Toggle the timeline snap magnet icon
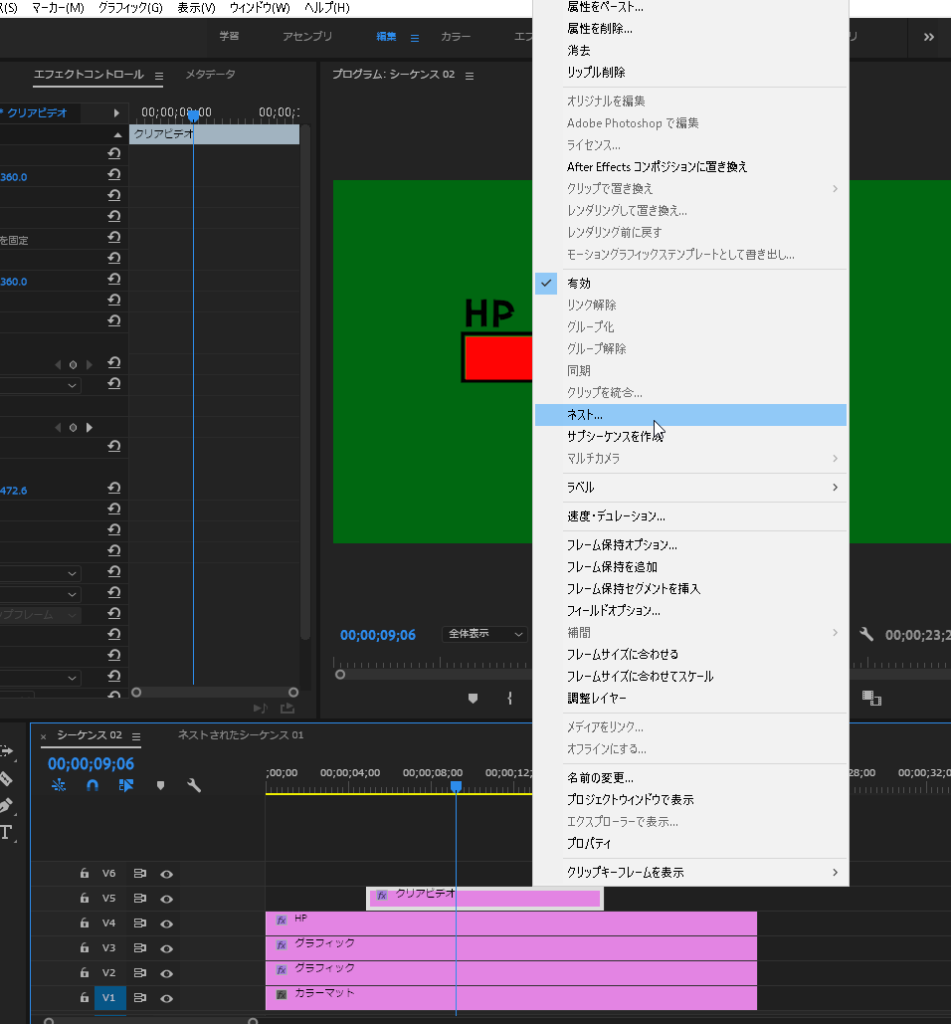This screenshot has height=1024, width=951. click(x=92, y=786)
